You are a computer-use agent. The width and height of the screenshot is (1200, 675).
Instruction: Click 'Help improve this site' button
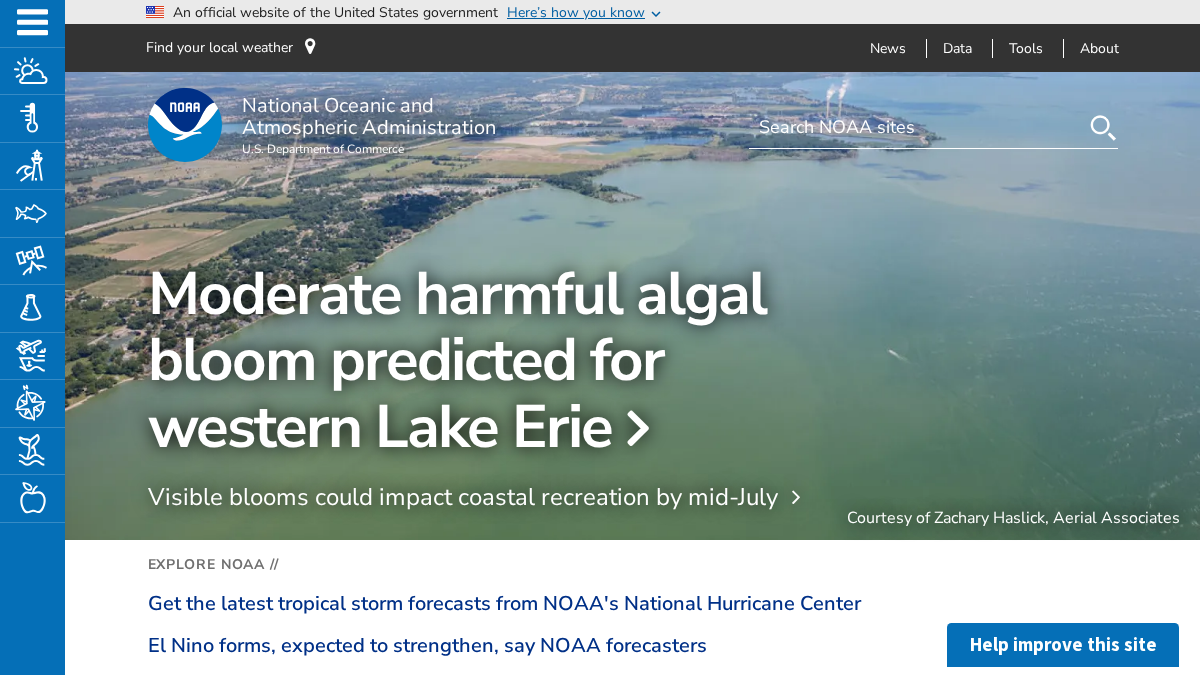(1063, 645)
